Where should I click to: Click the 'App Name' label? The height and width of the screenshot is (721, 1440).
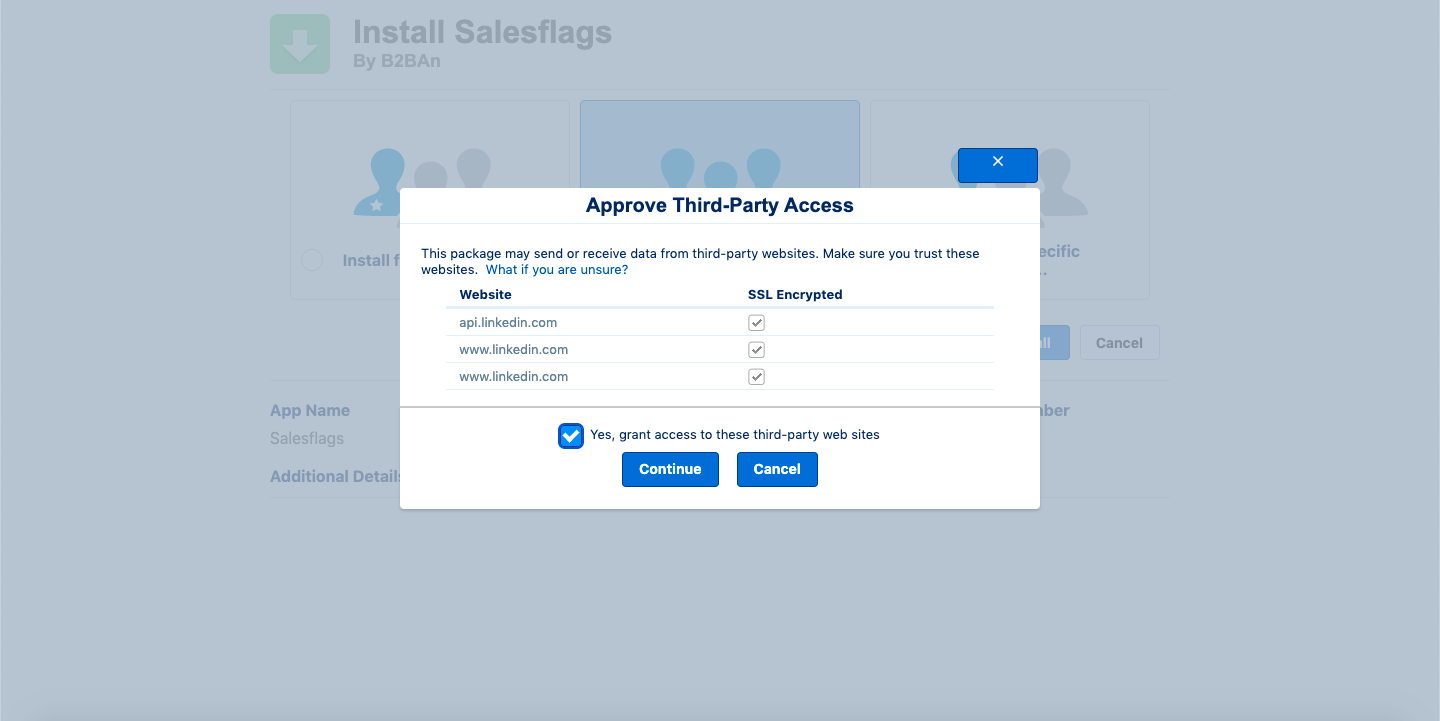(310, 411)
